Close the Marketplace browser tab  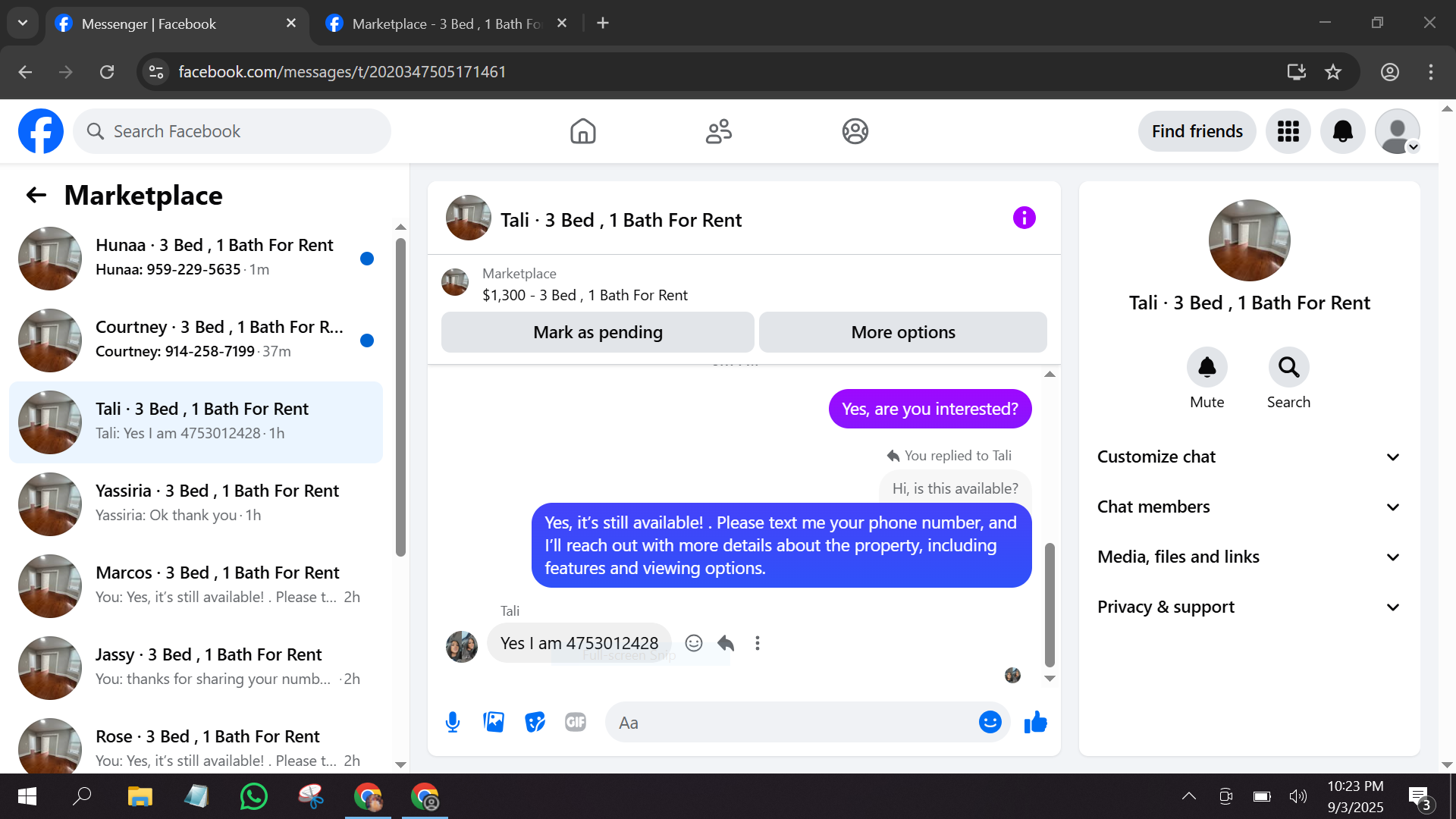[562, 24]
